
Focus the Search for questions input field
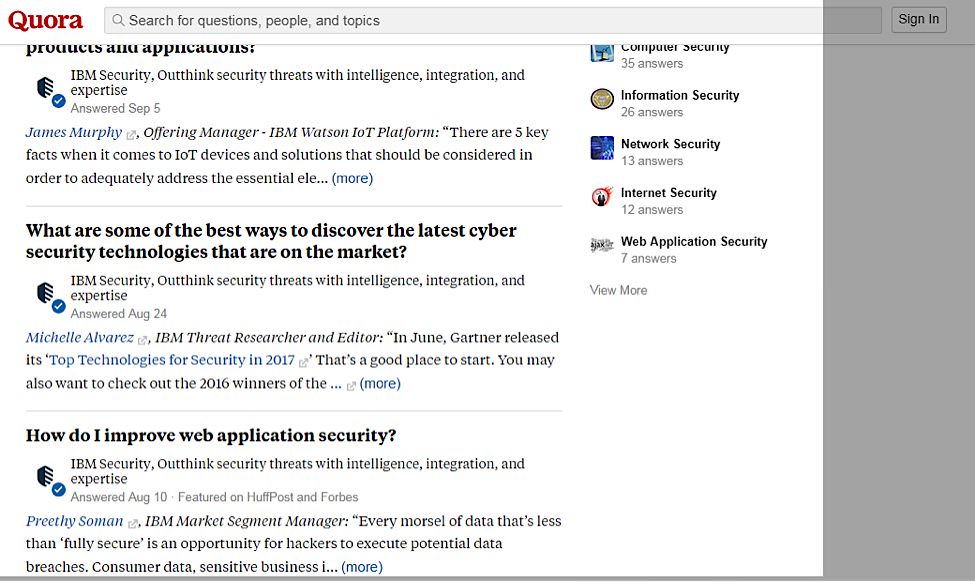(492, 21)
